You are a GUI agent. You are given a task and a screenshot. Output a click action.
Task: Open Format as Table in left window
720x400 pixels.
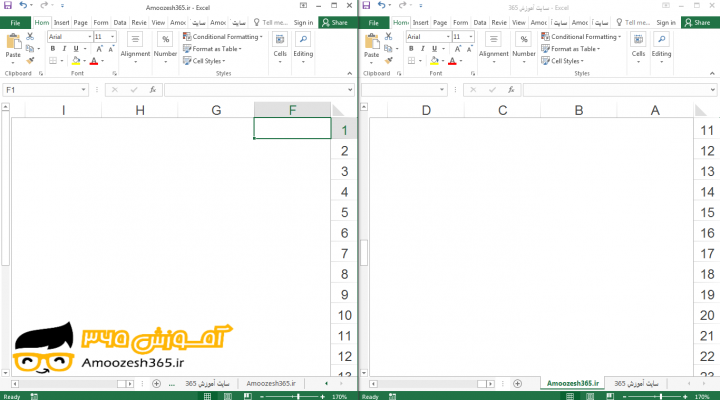[212, 49]
